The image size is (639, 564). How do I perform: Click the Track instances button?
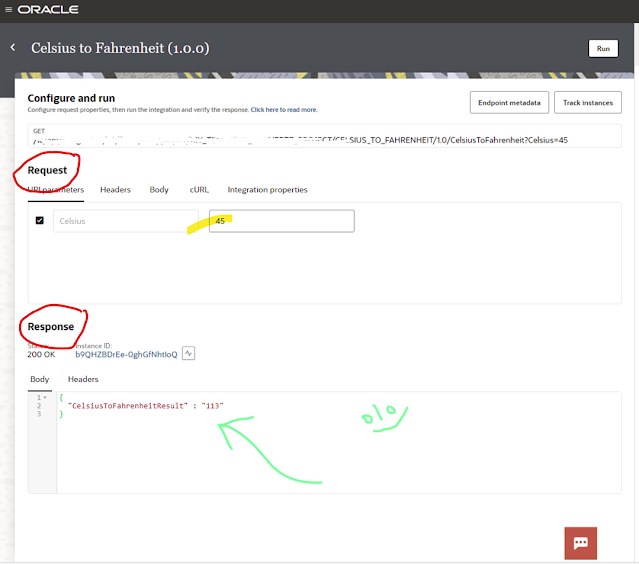coord(588,102)
